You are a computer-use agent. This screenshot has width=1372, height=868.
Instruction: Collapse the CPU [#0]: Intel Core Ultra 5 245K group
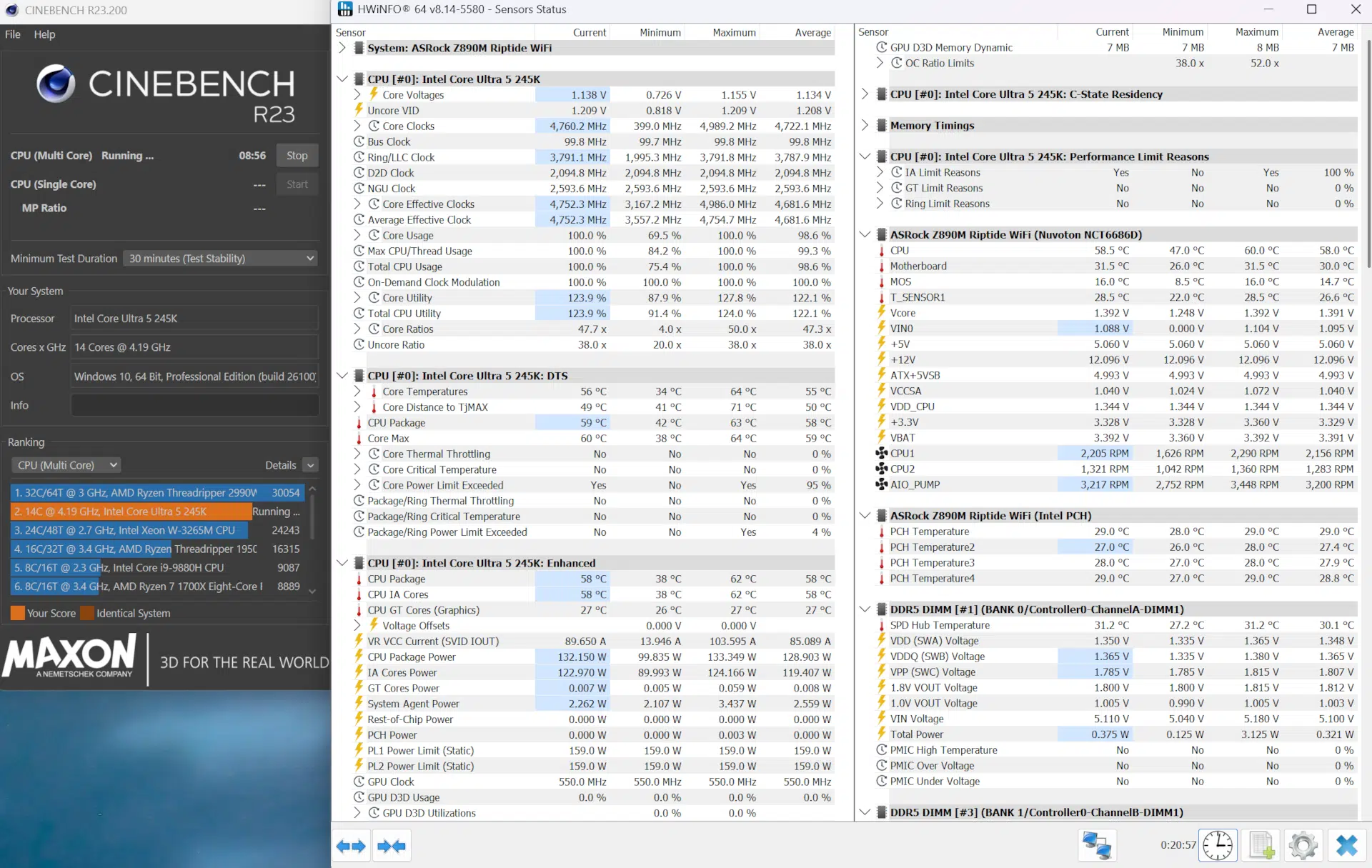coord(342,79)
